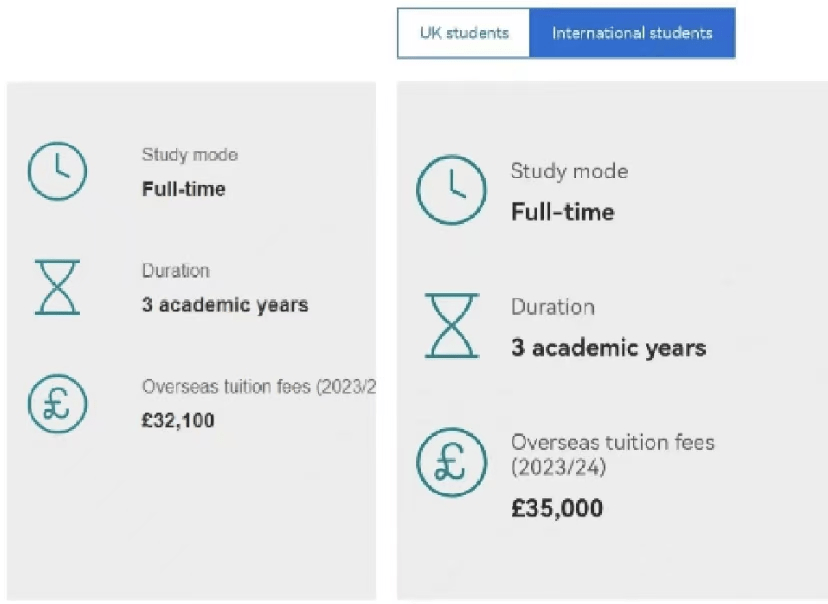Click the Full-time value in the £35,000 panel
The height and width of the screenshot is (604, 828).
click(x=562, y=212)
